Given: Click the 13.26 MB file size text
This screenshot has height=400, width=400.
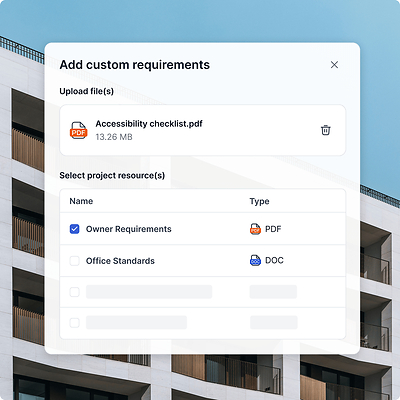Looking at the screenshot, I should (x=114, y=137).
